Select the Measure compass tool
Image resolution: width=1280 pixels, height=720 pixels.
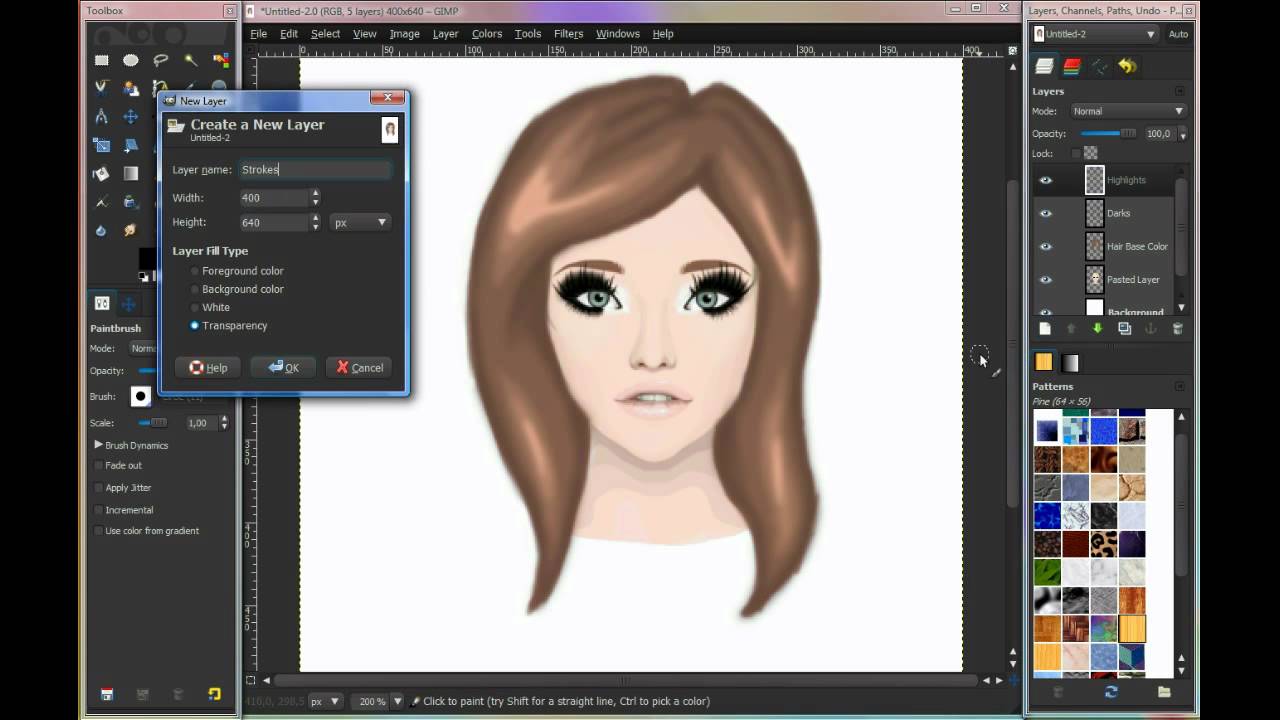click(x=101, y=117)
